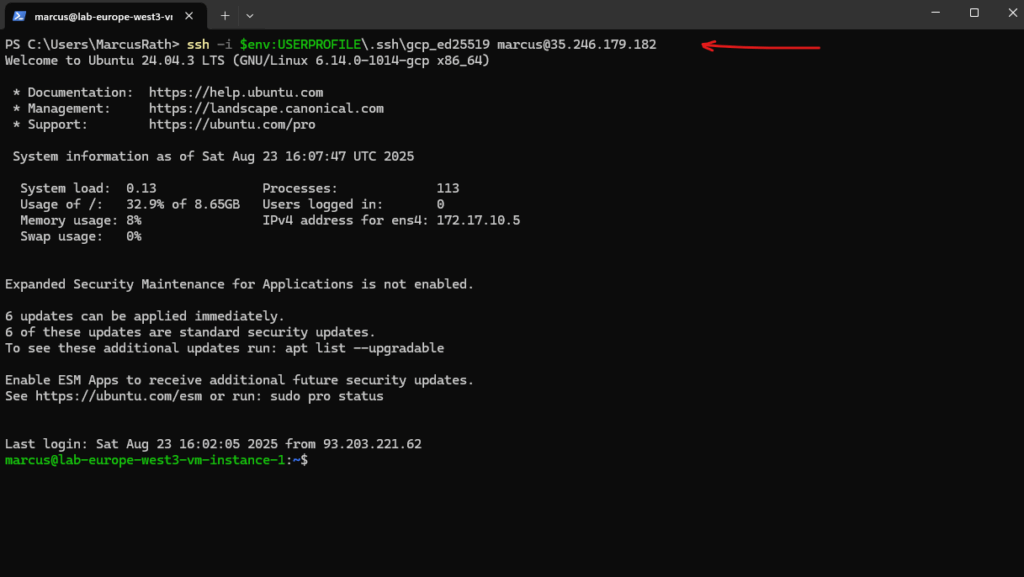1024x577 pixels.
Task: Close the terminal window
Action: 1012,13
